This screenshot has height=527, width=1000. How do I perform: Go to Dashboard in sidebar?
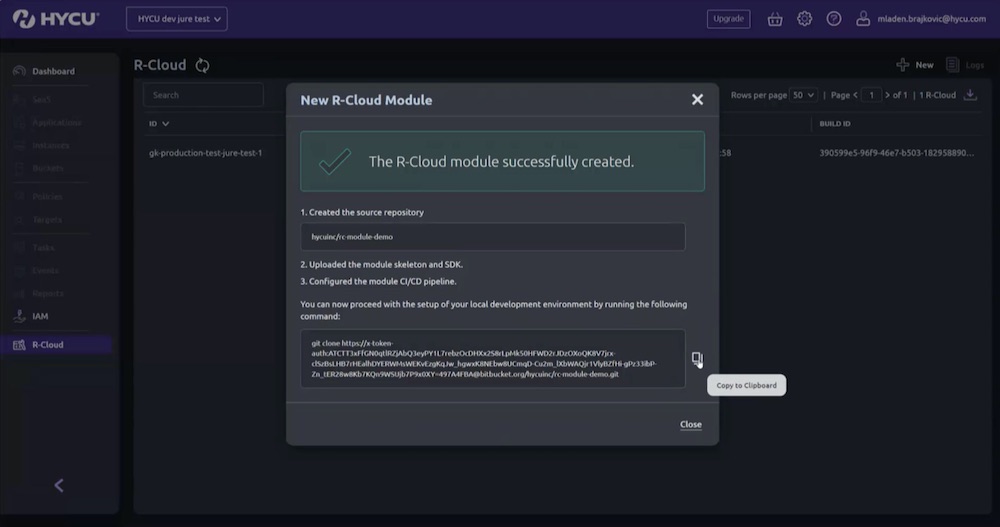point(53,71)
